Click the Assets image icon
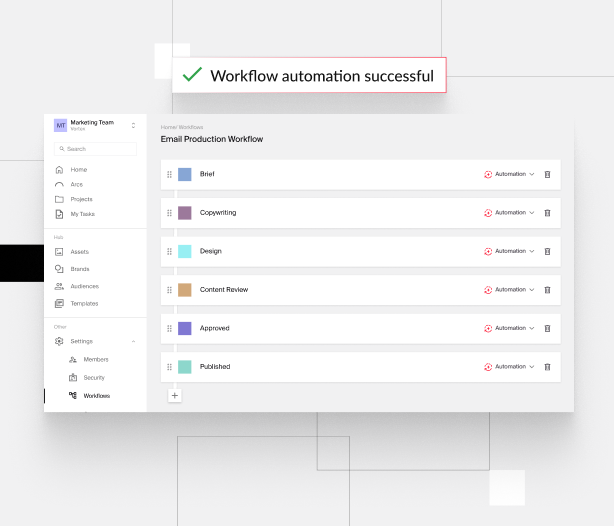Screen dimensions: 614x526 tap(59, 252)
